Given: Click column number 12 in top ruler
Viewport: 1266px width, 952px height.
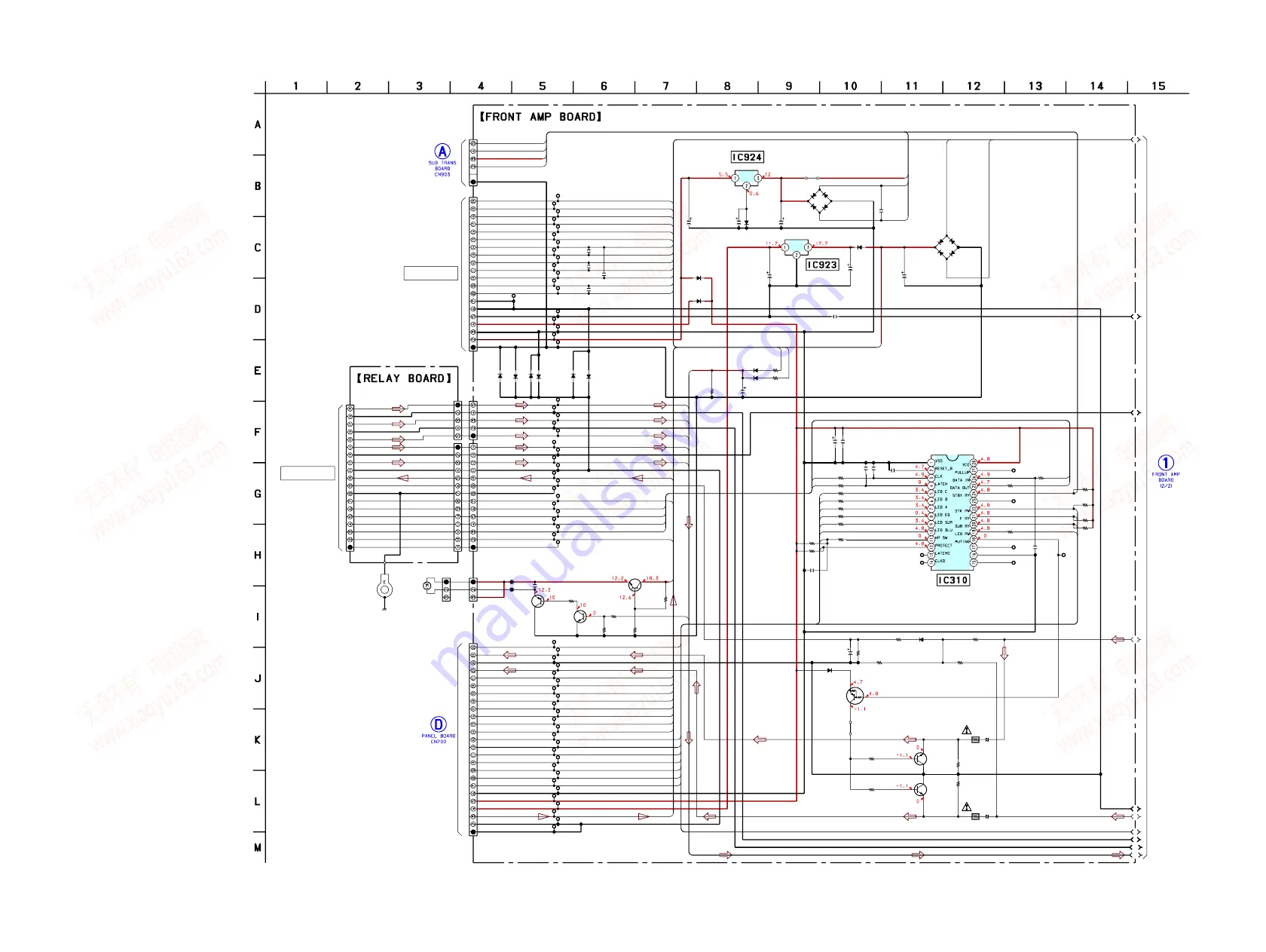Looking at the screenshot, I should [974, 86].
